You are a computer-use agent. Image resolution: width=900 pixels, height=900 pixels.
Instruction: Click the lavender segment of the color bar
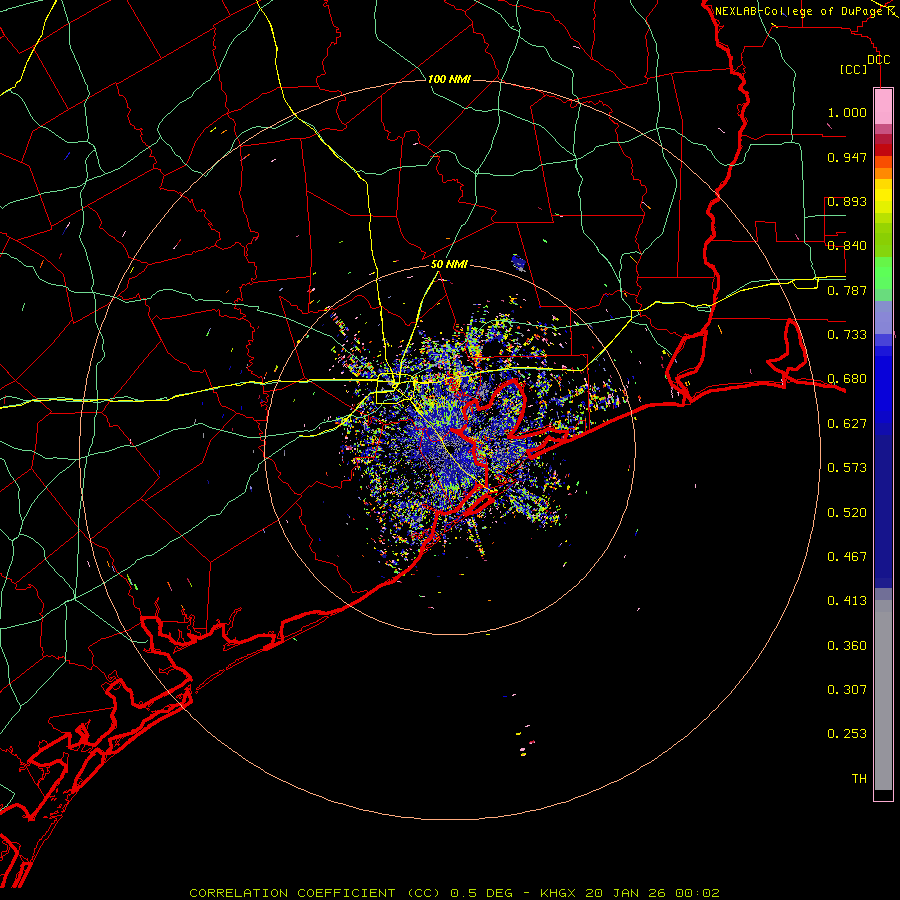tap(883, 317)
